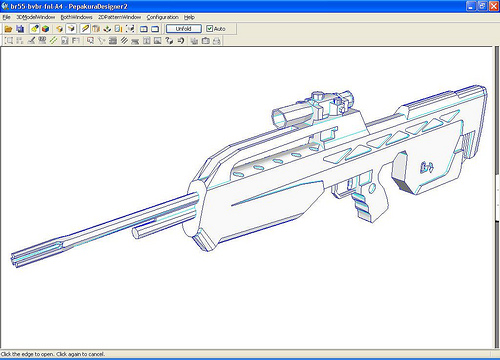Open the File menu
Viewport: 500px width, 360px height.
tap(6, 17)
